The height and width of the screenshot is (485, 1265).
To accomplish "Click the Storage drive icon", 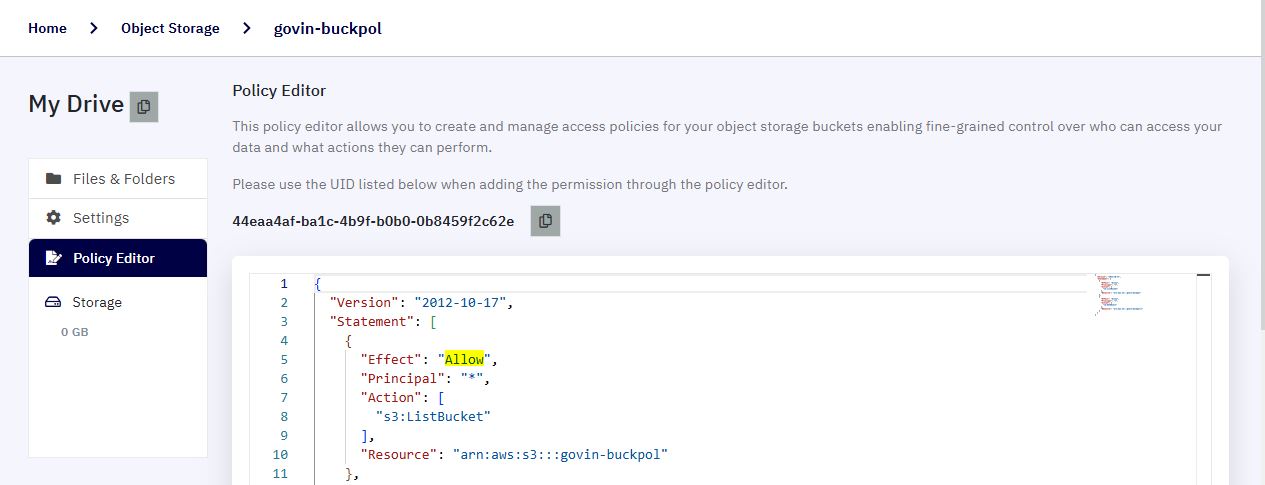I will pyautogui.click(x=53, y=302).
